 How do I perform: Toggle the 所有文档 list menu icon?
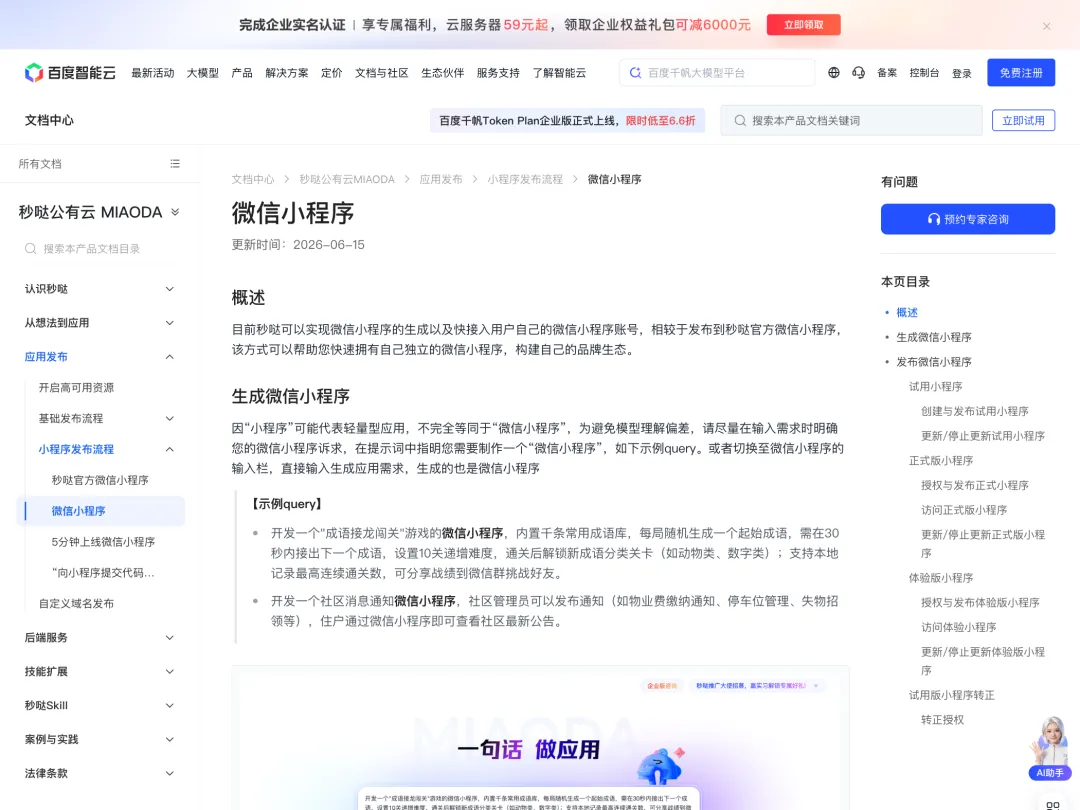[175, 163]
